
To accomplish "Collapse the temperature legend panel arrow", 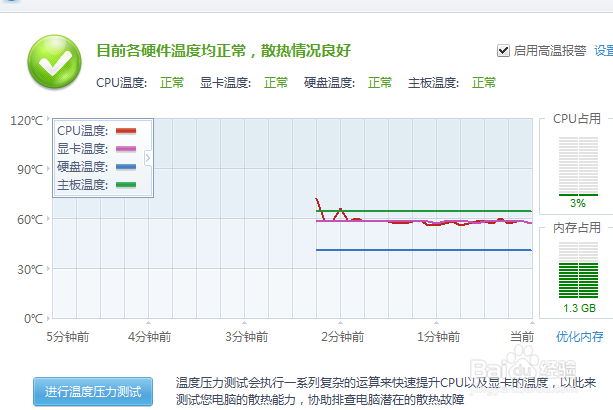I will pyautogui.click(x=148, y=158).
